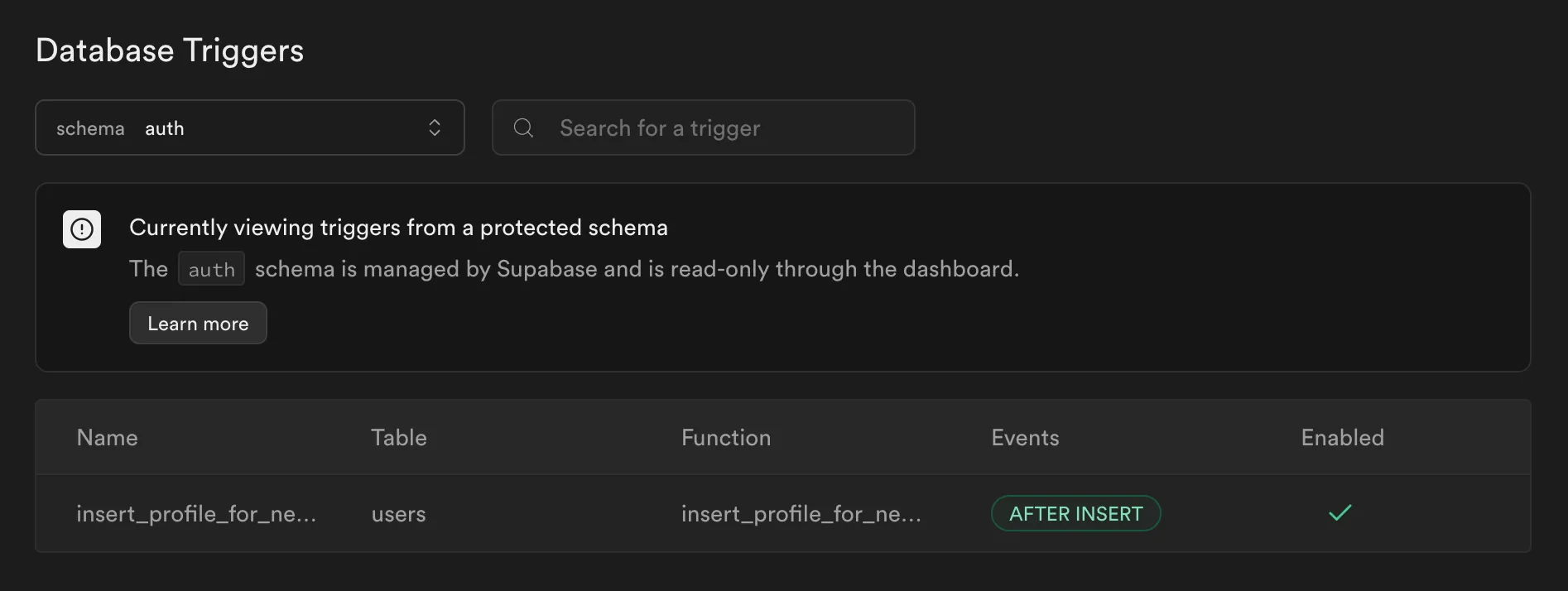Click the warning alert icon in the banner

click(x=81, y=228)
